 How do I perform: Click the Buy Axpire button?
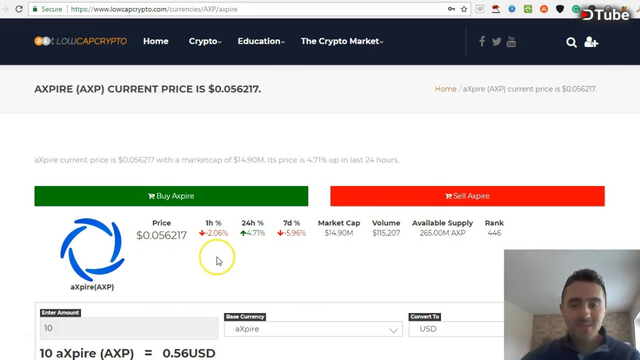click(x=171, y=196)
